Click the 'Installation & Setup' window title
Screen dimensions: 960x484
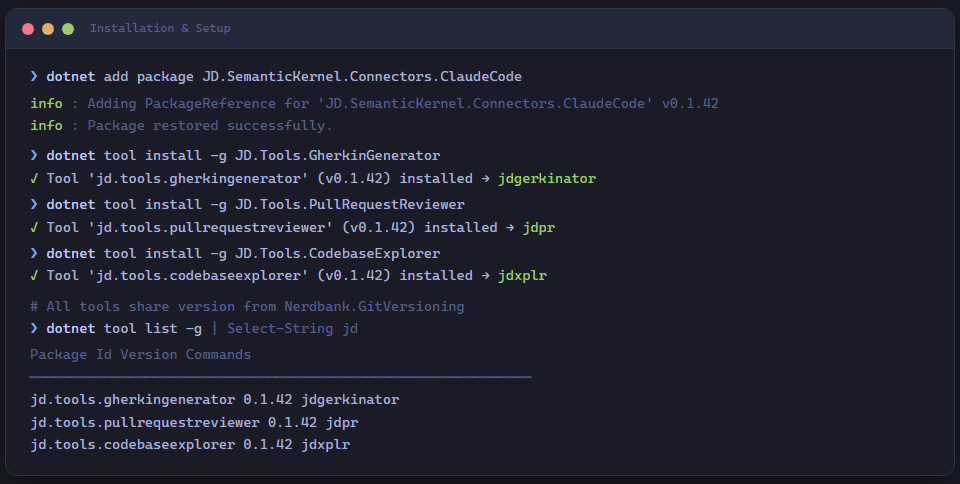pos(160,28)
